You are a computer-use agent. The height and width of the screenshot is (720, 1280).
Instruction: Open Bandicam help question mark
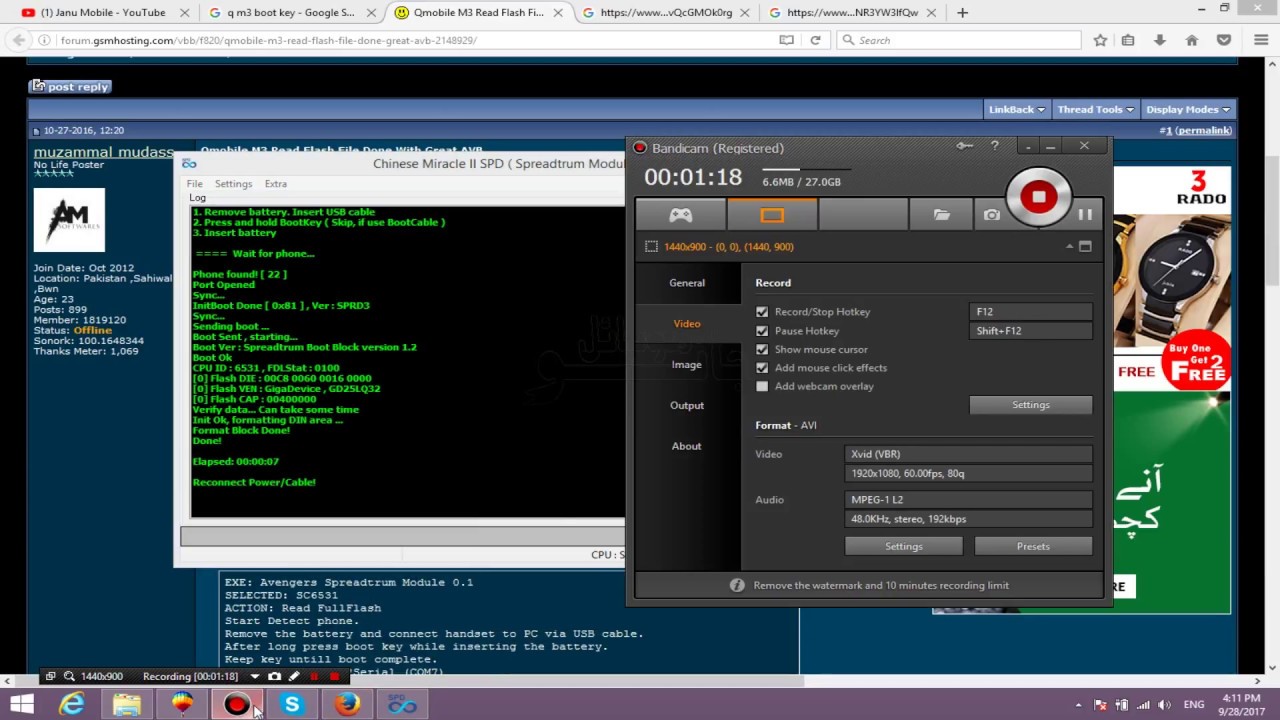[994, 146]
